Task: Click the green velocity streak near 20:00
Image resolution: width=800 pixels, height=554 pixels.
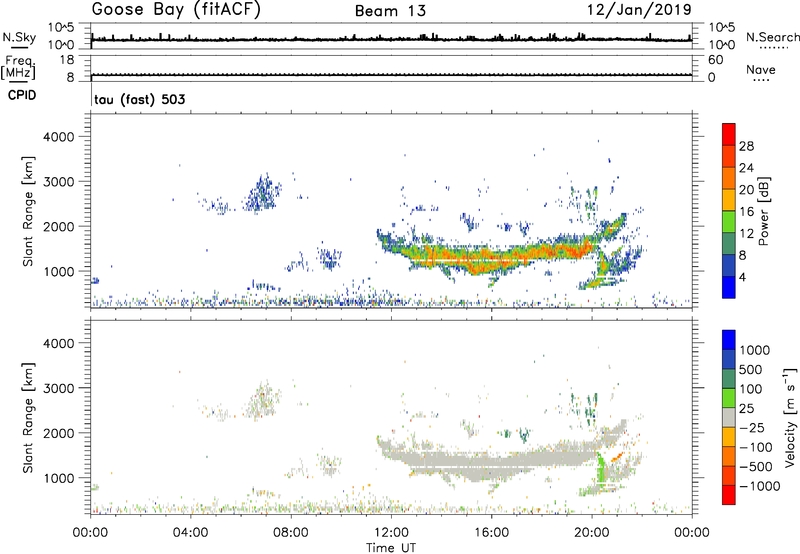Action: 601,469
